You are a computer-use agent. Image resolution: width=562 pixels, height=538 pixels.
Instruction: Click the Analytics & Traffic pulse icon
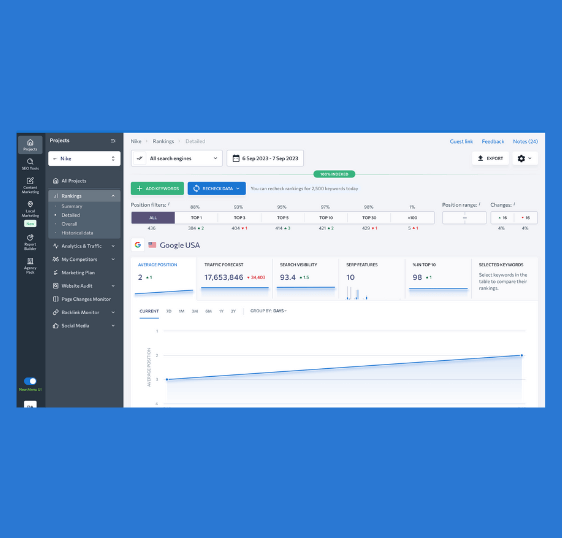click(56, 246)
